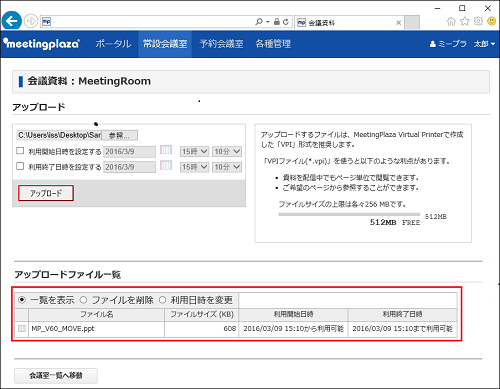
Task: Open the start hour 15時 dropdown
Action: point(195,152)
